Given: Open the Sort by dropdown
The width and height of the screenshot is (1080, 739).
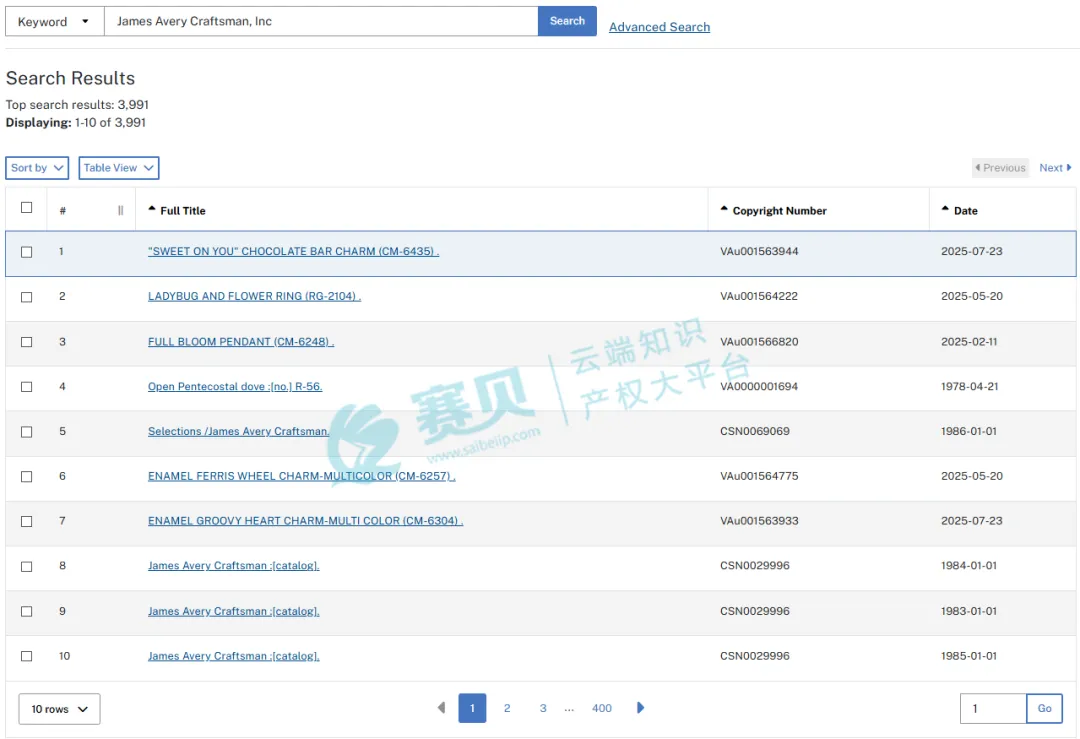Looking at the screenshot, I should point(37,167).
